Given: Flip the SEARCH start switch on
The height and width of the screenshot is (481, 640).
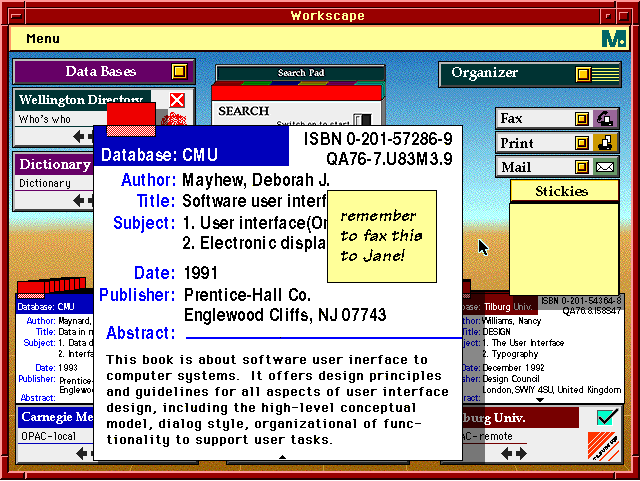Looking at the screenshot, I should (x=362, y=119).
